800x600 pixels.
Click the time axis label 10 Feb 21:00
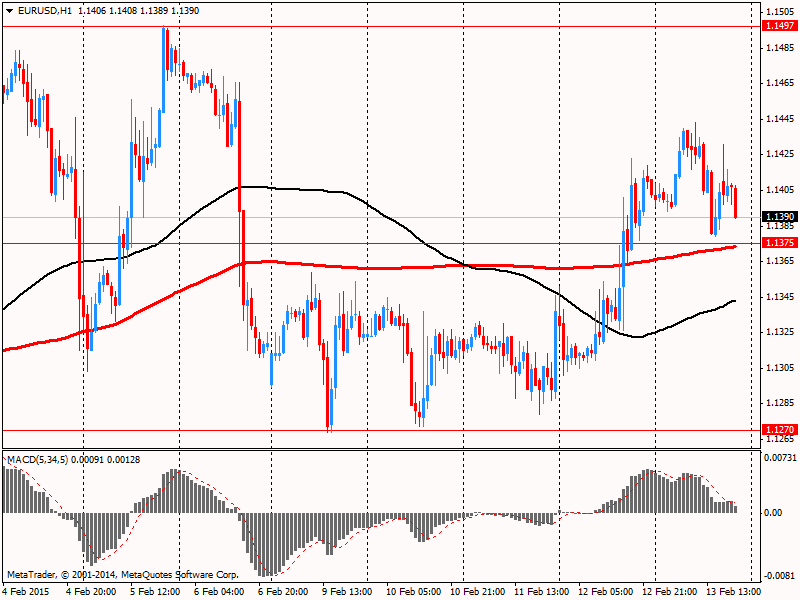click(478, 591)
